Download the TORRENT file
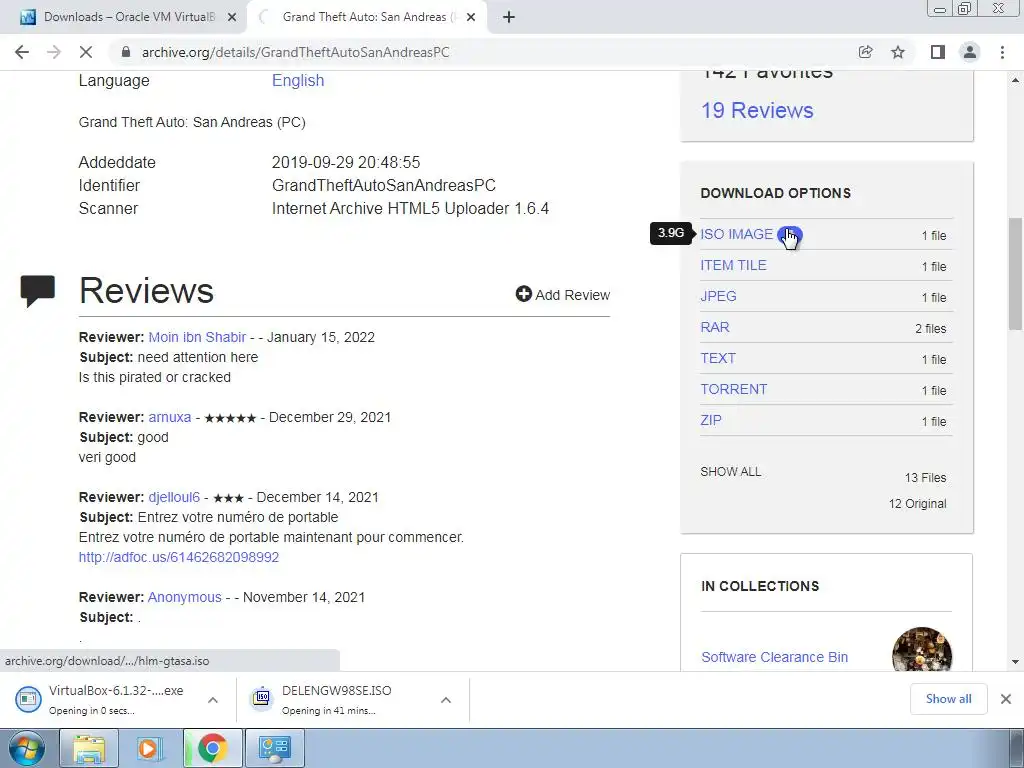This screenshot has height=768, width=1024. [x=733, y=389]
